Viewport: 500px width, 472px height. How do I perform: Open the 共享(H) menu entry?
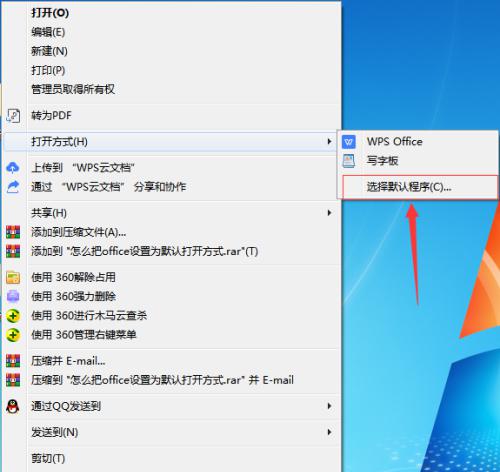tap(171, 213)
